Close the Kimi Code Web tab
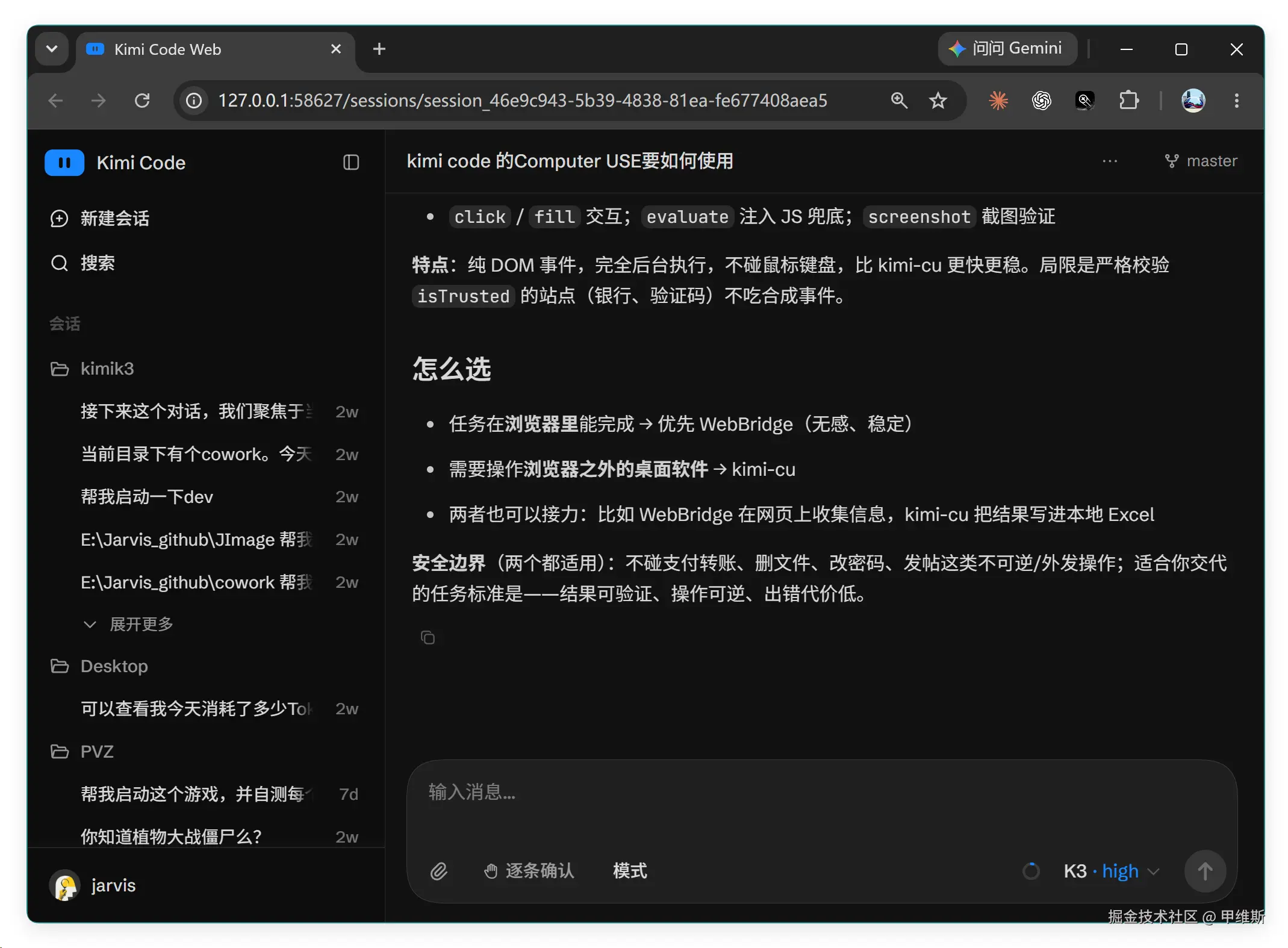The width and height of the screenshot is (1288, 948). click(x=336, y=49)
